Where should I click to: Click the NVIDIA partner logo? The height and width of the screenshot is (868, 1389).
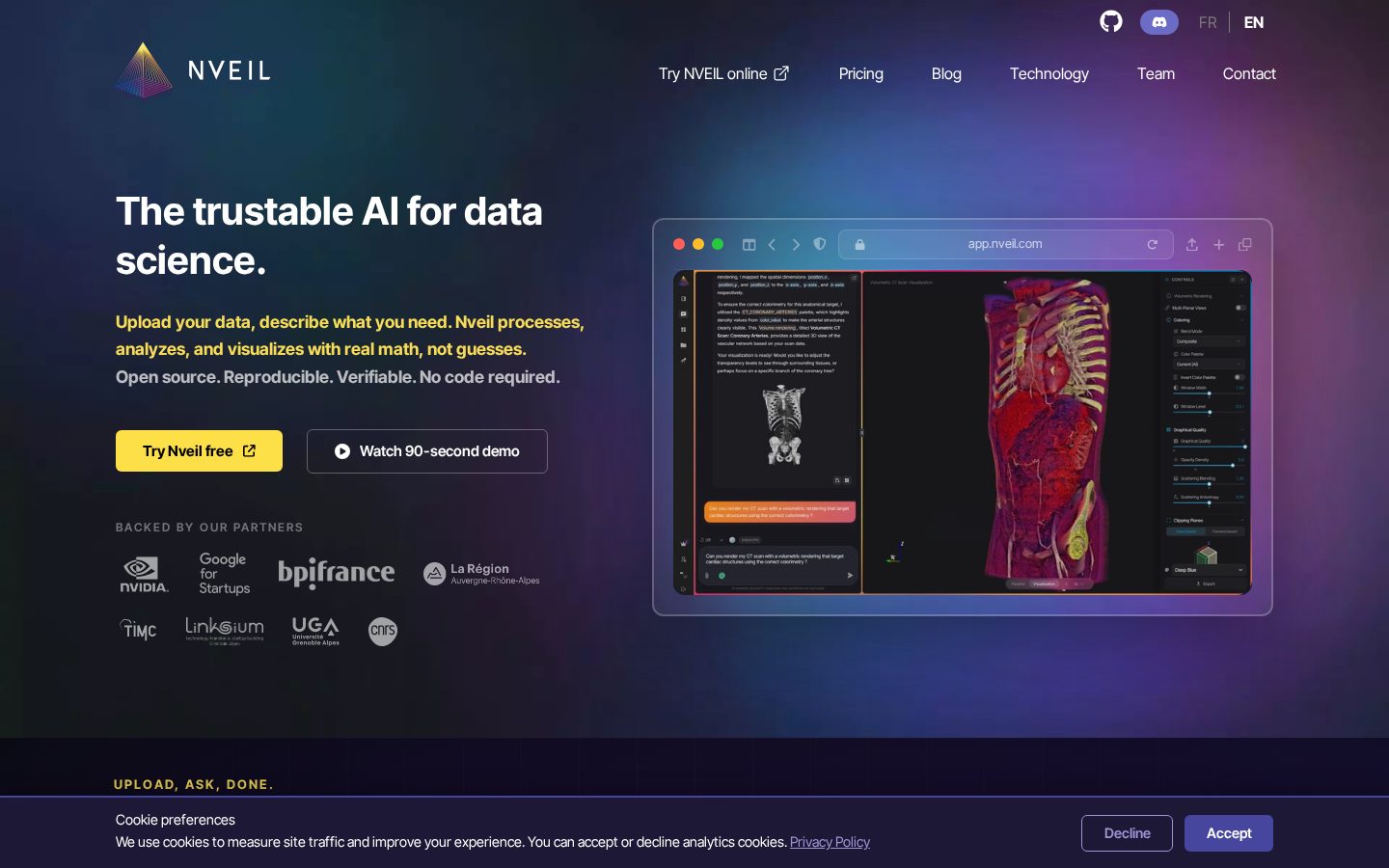pos(144,574)
